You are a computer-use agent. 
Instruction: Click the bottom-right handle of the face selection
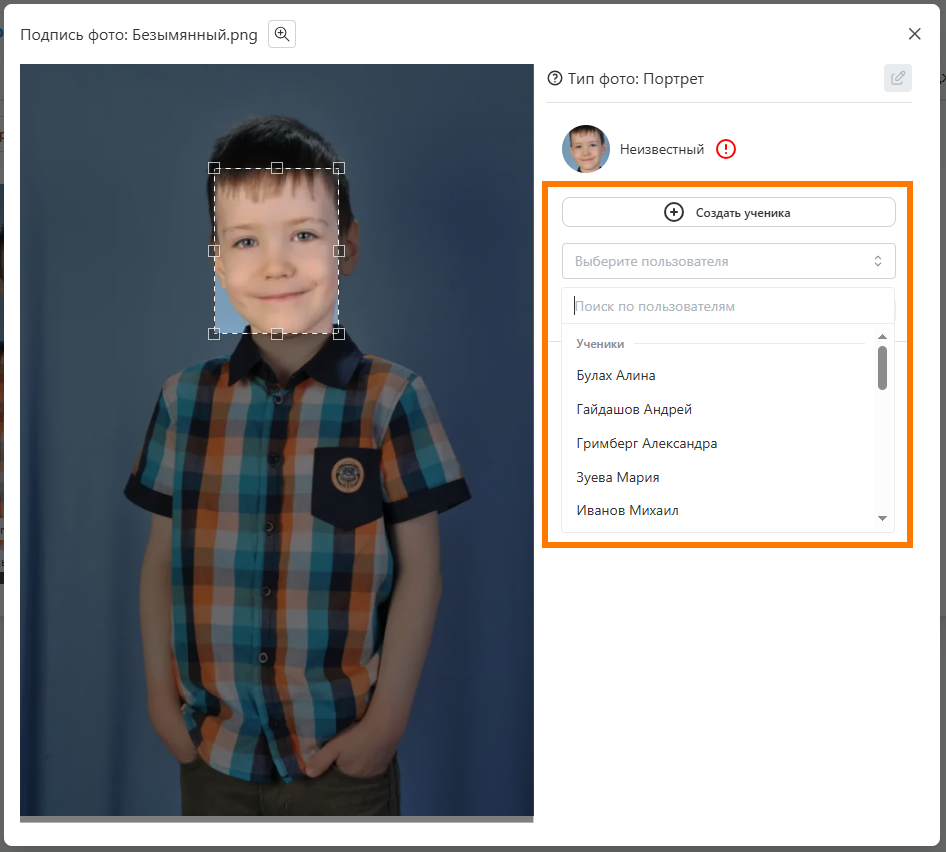[339, 333]
